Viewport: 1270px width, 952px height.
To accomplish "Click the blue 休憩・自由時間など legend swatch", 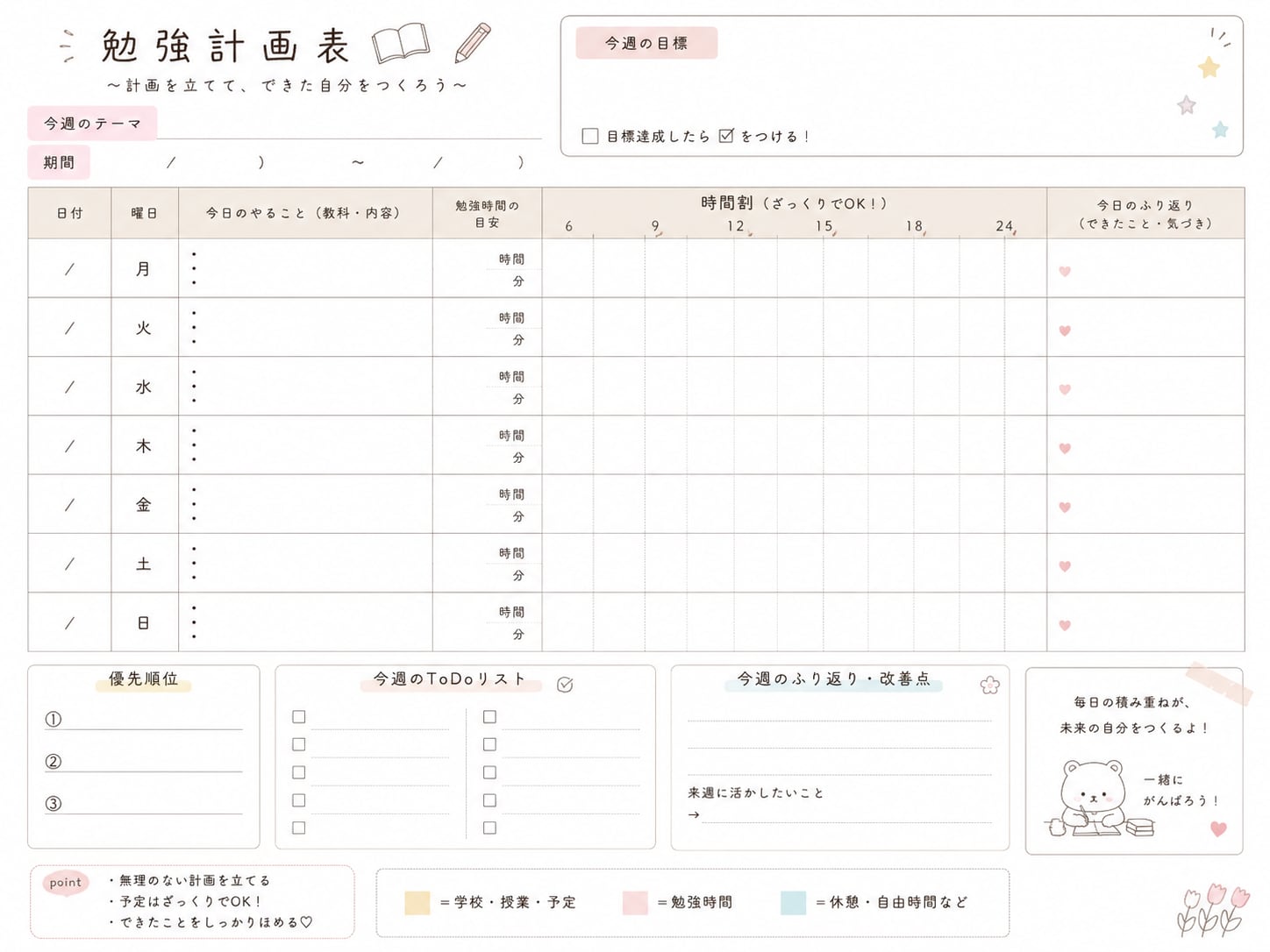I will [793, 903].
